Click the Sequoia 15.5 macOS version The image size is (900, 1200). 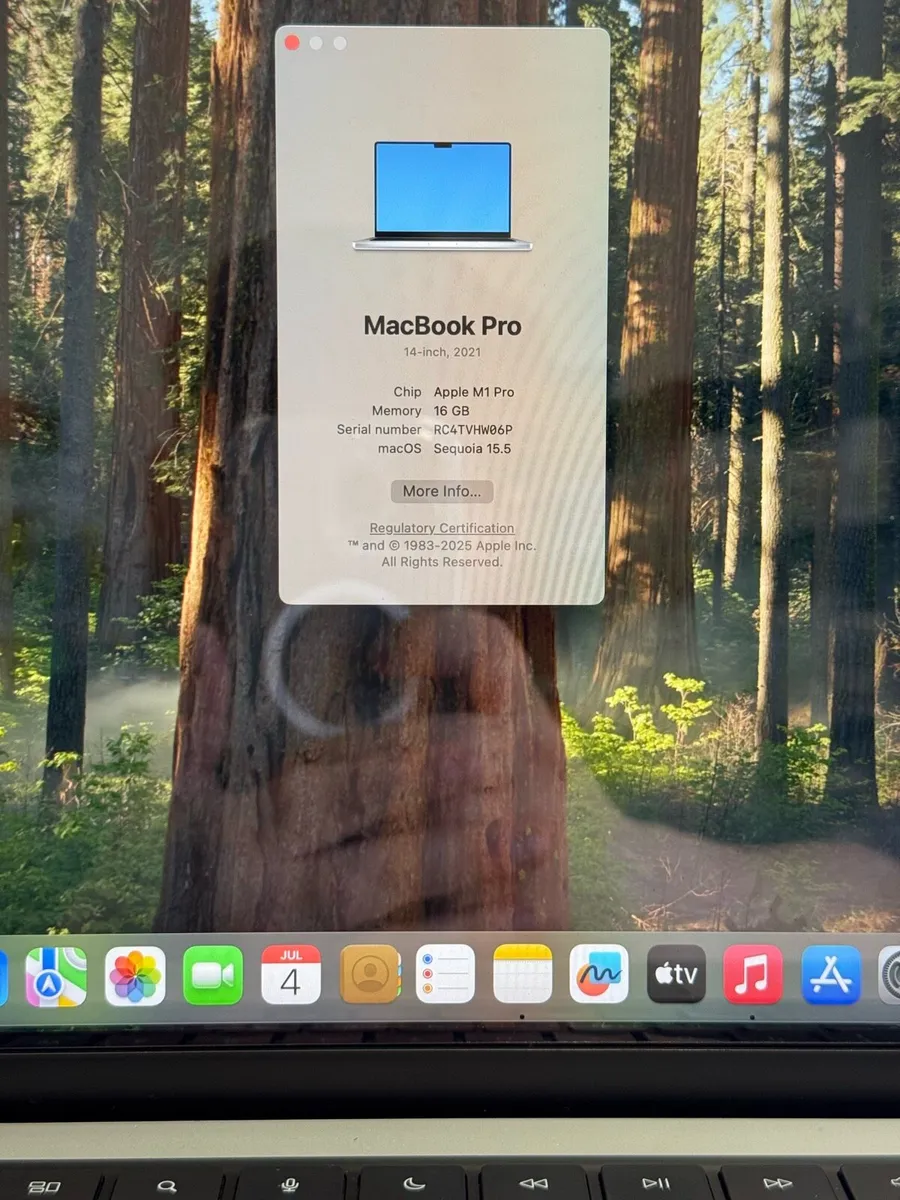coord(472,449)
